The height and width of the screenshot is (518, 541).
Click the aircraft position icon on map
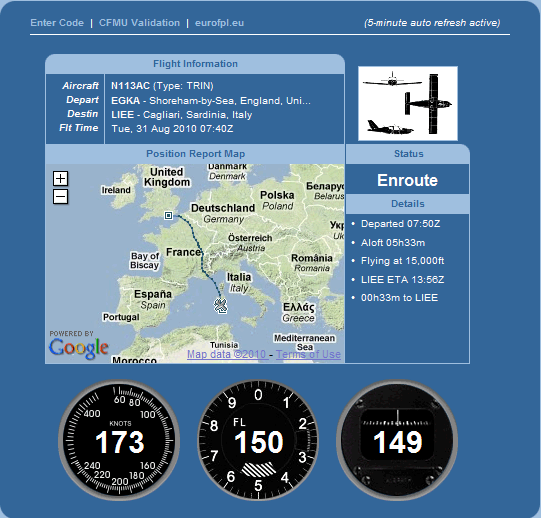220,306
